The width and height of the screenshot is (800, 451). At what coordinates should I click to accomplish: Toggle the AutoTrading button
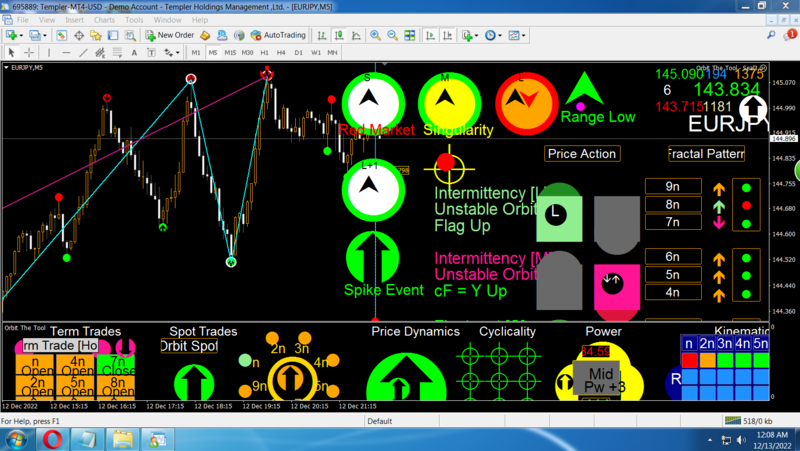pyautogui.click(x=278, y=35)
